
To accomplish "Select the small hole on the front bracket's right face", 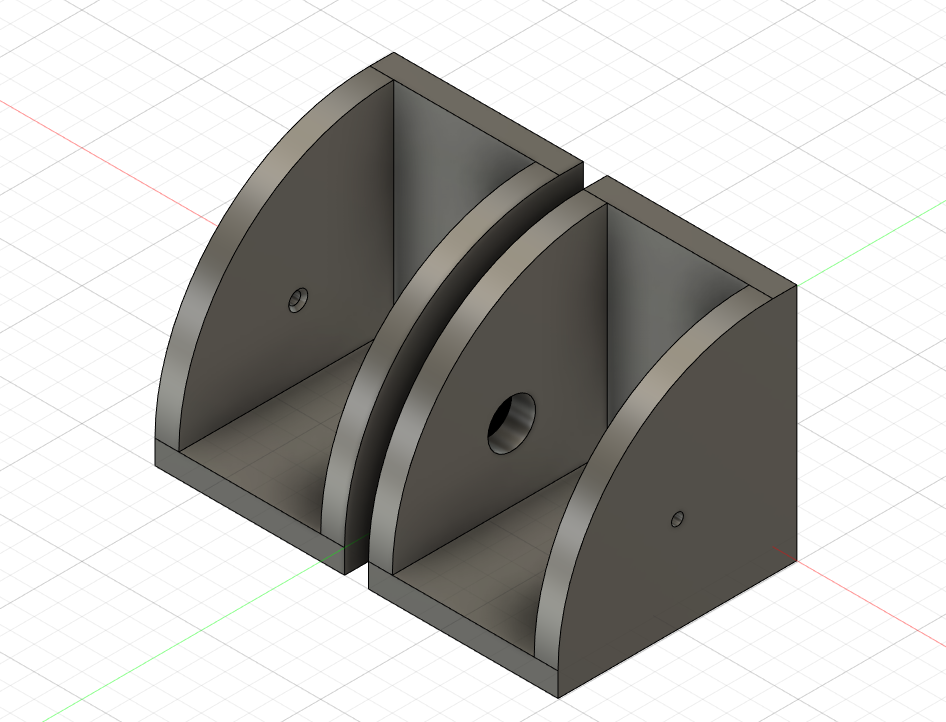I will 678,519.
